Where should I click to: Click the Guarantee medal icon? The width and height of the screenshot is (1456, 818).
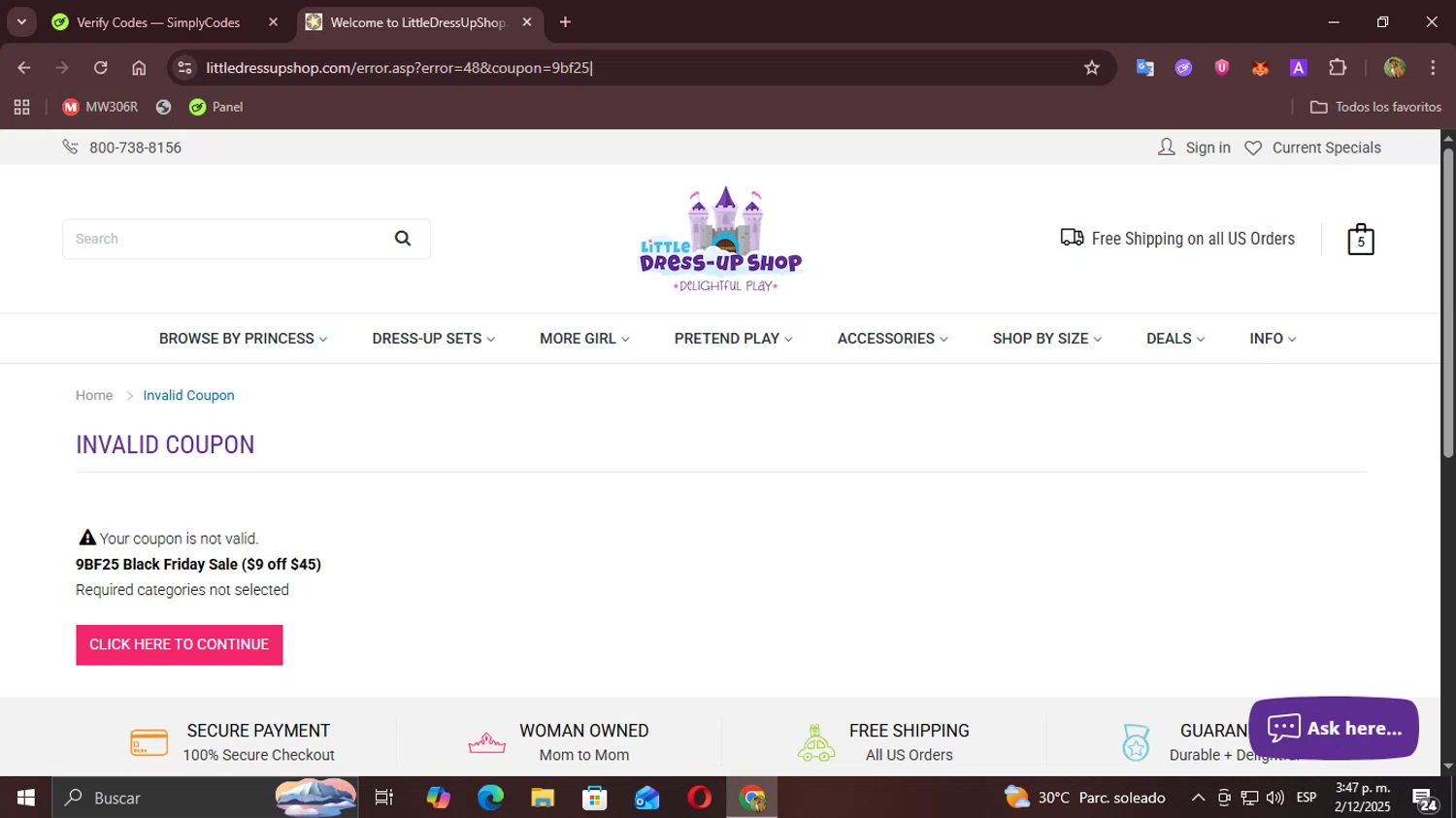pyautogui.click(x=1136, y=743)
